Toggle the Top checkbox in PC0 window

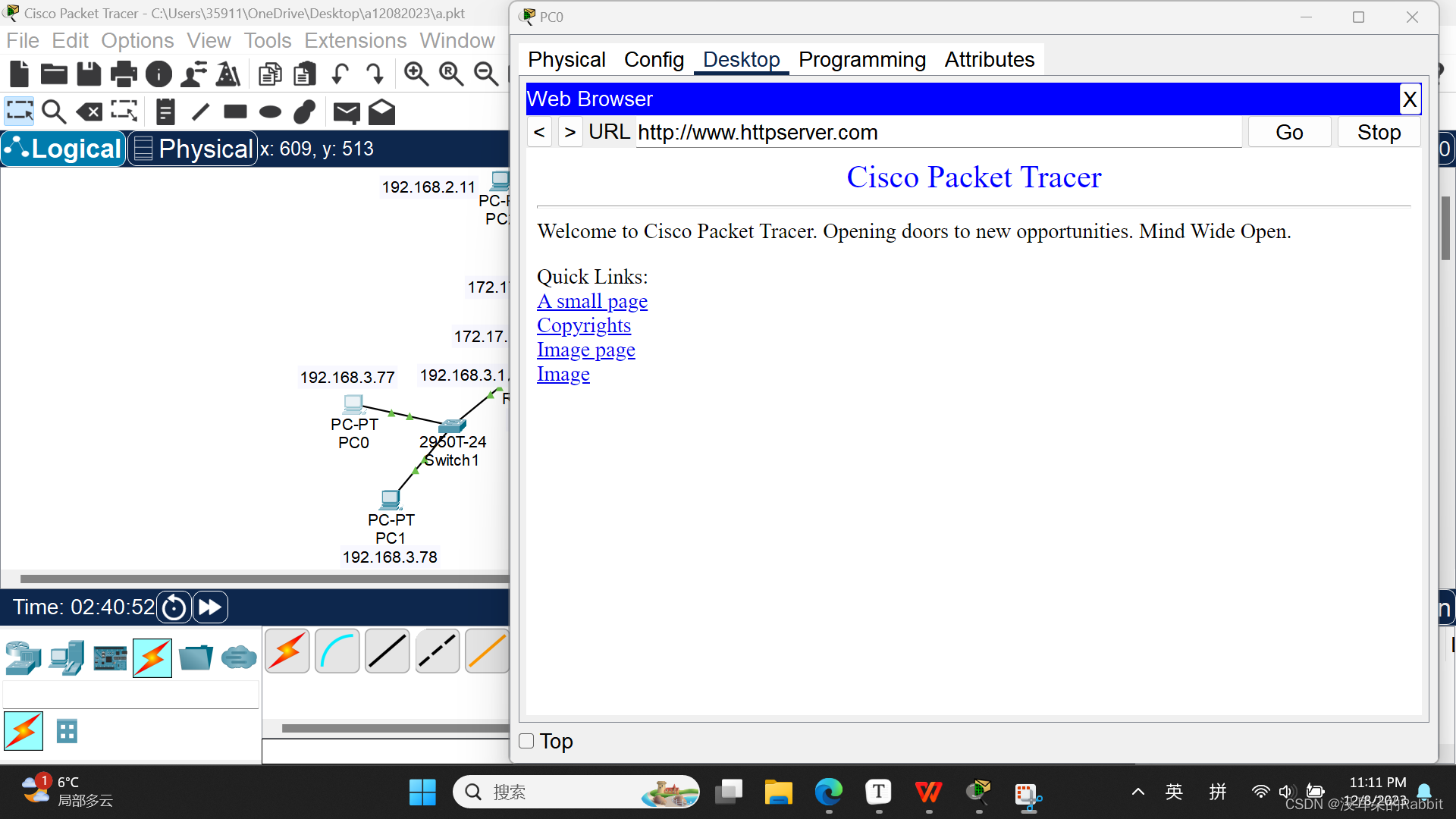pos(526,741)
